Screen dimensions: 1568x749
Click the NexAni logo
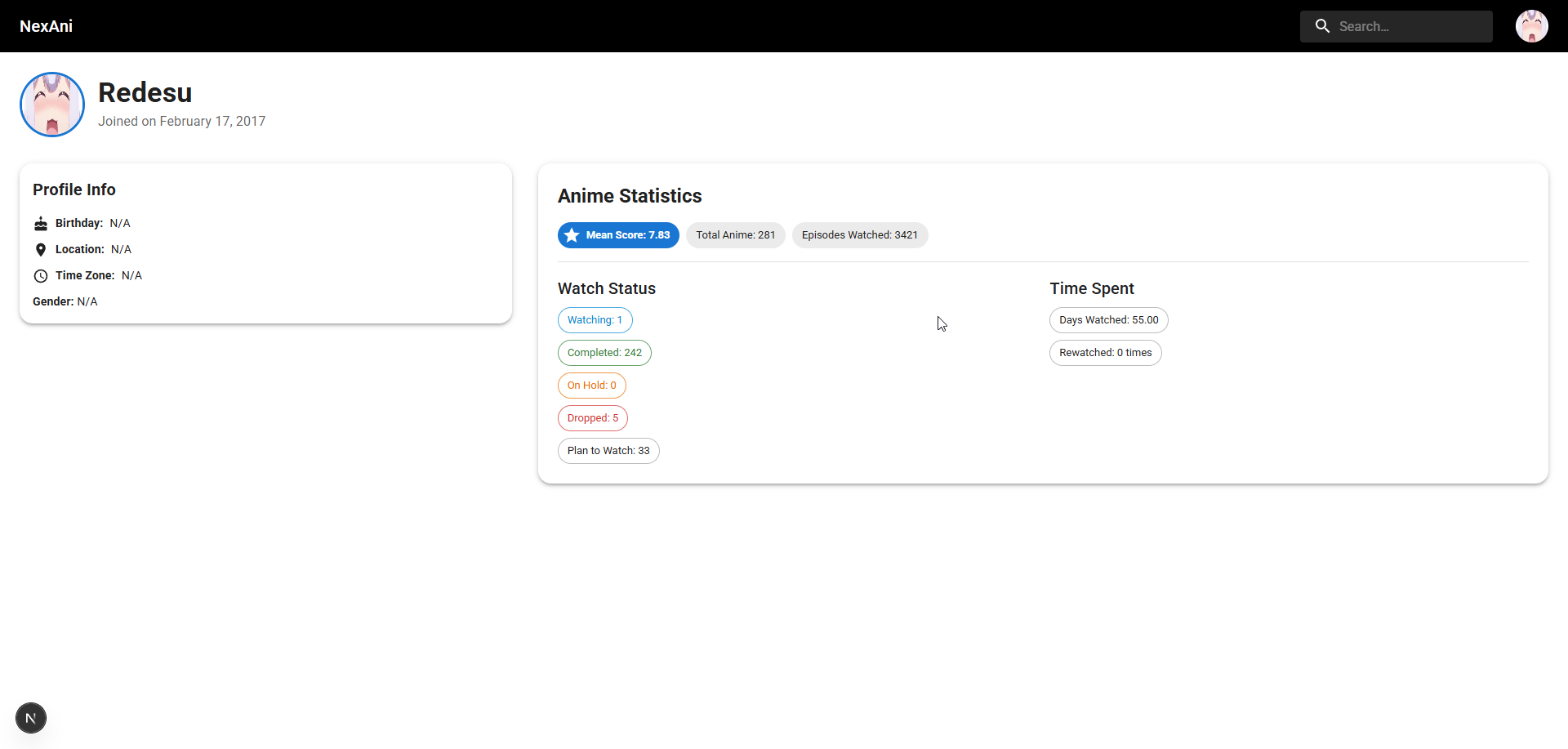coord(46,26)
